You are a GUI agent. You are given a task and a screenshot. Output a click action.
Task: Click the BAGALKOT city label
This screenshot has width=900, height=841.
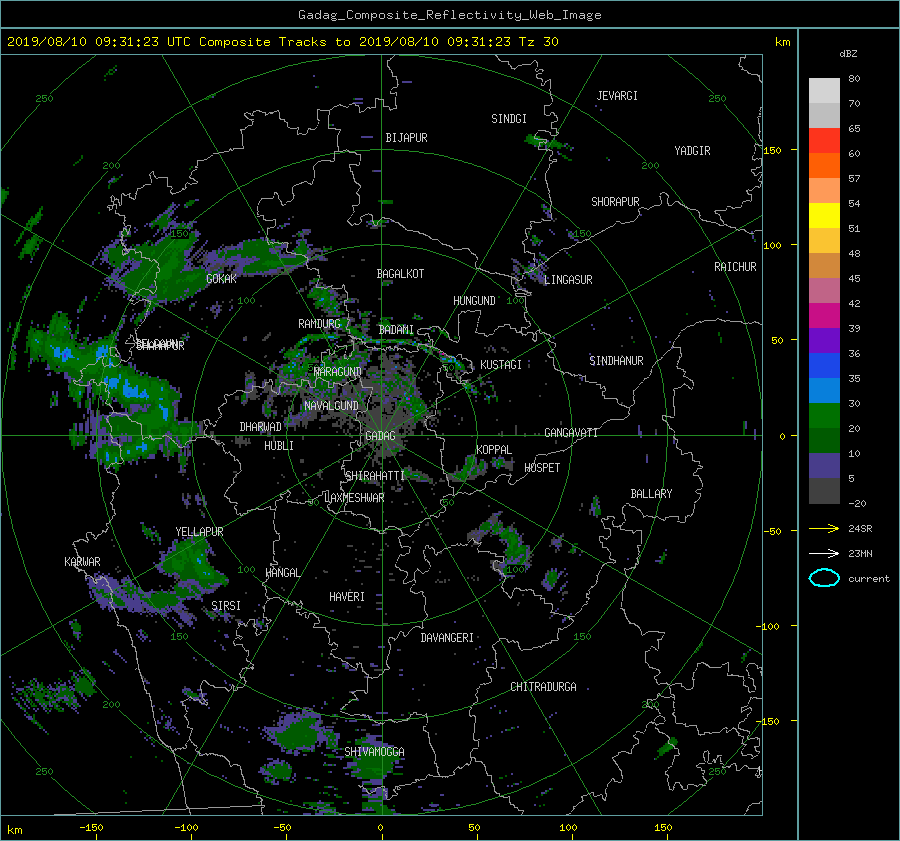(400, 274)
